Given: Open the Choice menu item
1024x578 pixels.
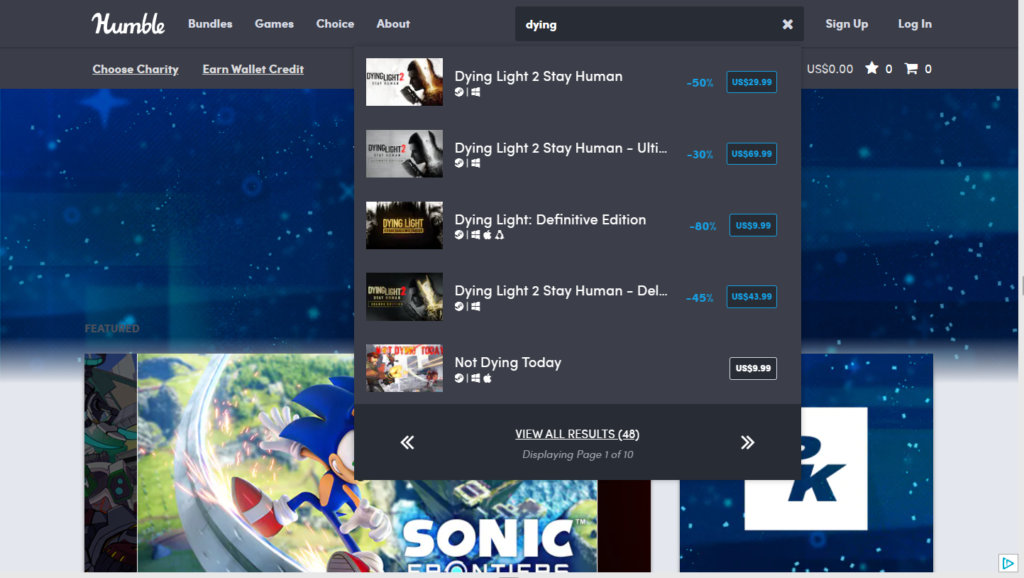Looking at the screenshot, I should point(335,24).
